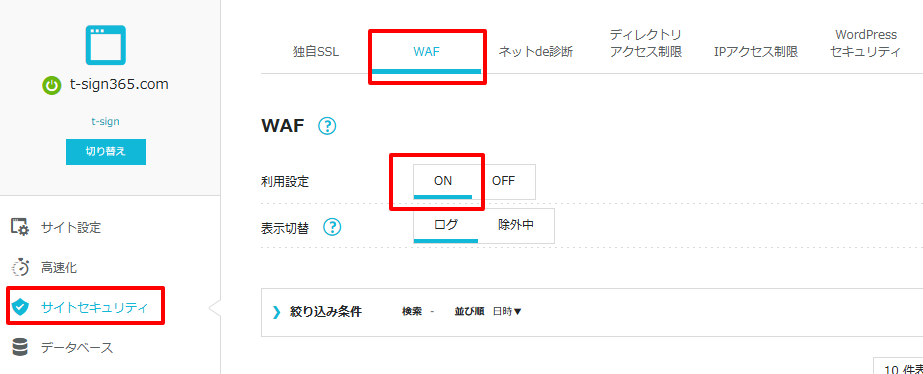Click the サイトセキュリティ shield icon
Screen dimensions: 923x374
pyautogui.click(x=20, y=307)
